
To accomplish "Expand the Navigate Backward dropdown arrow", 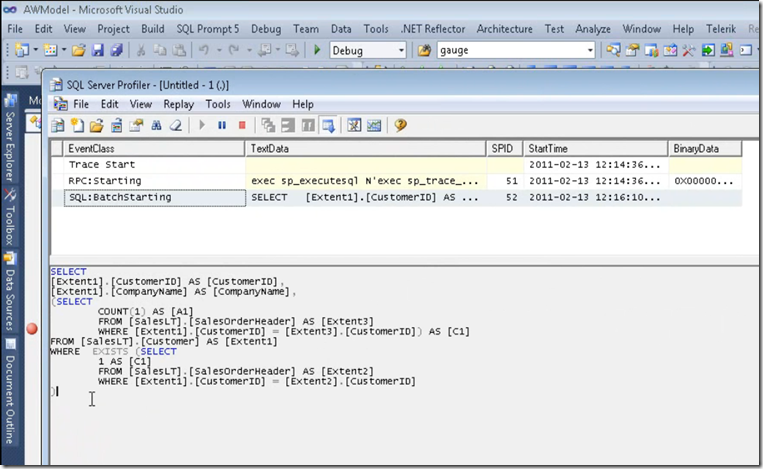I will [278, 50].
